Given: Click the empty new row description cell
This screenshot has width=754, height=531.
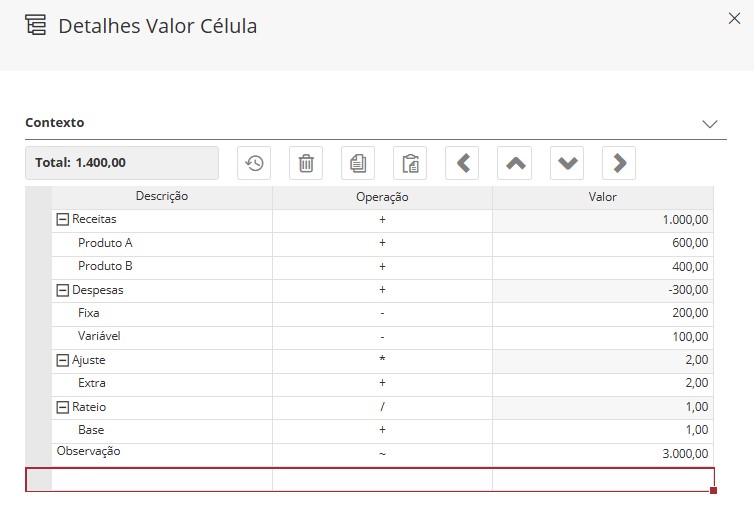Looking at the screenshot, I should click(162, 480).
